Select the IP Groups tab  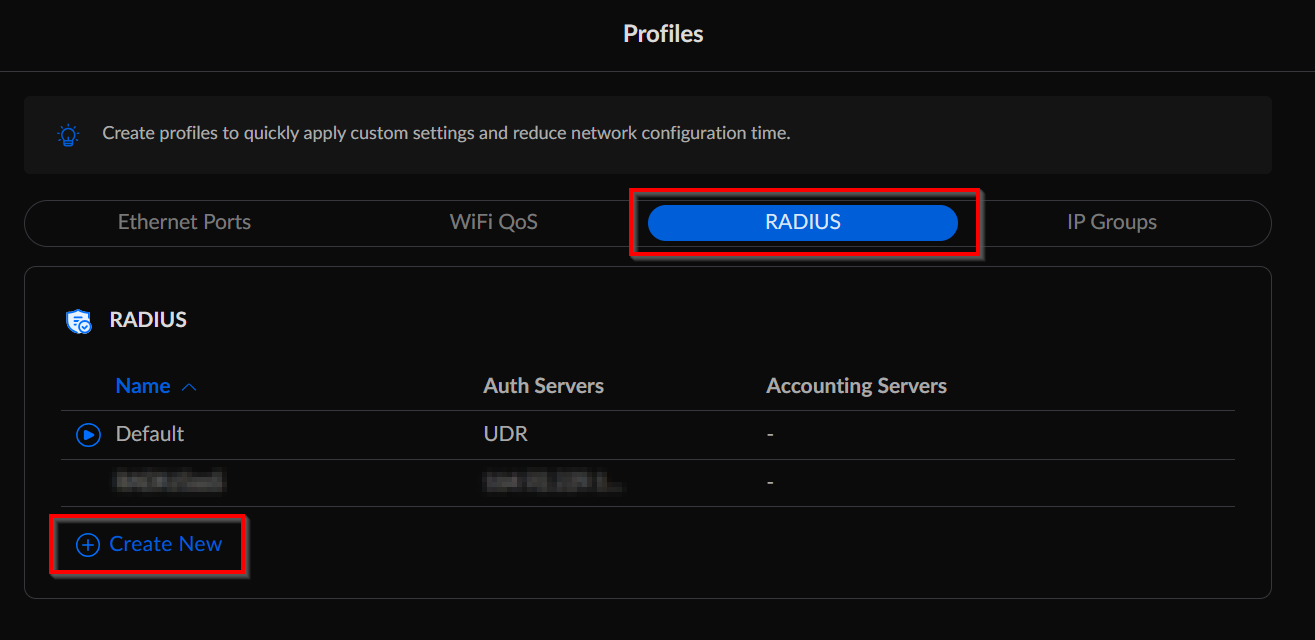tap(1111, 222)
